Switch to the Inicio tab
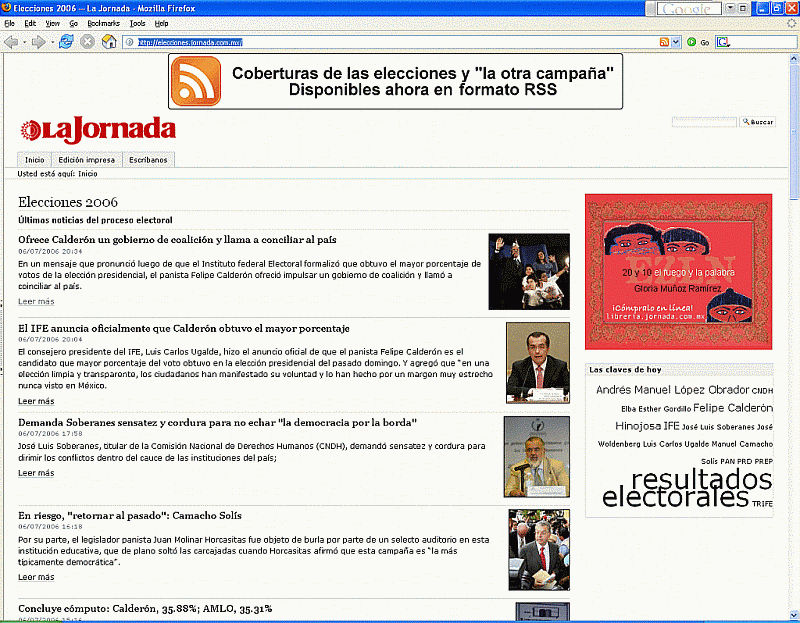800x623 pixels. point(35,160)
